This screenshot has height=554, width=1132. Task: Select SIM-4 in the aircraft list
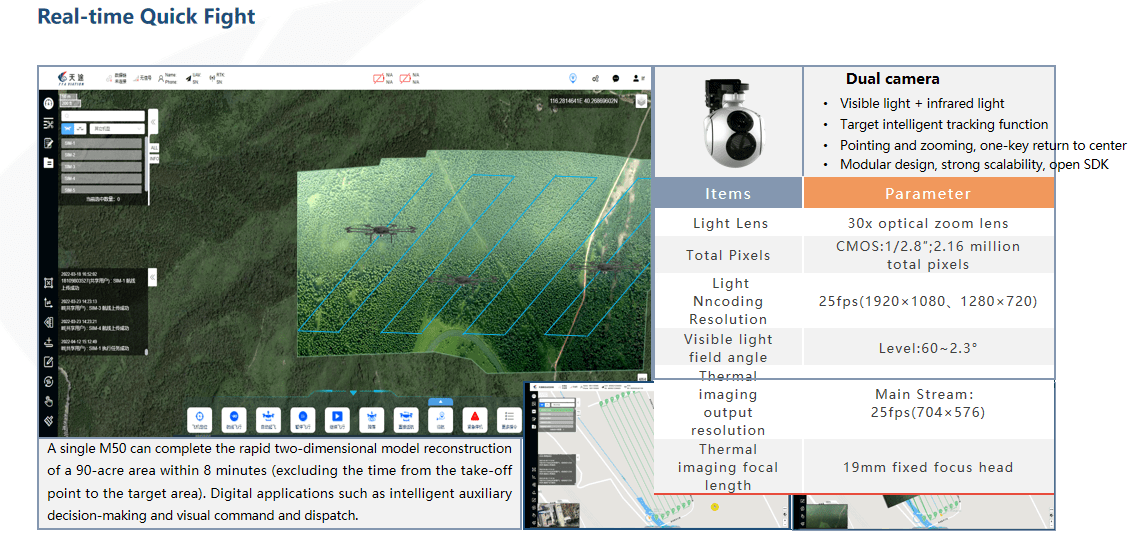click(x=101, y=178)
